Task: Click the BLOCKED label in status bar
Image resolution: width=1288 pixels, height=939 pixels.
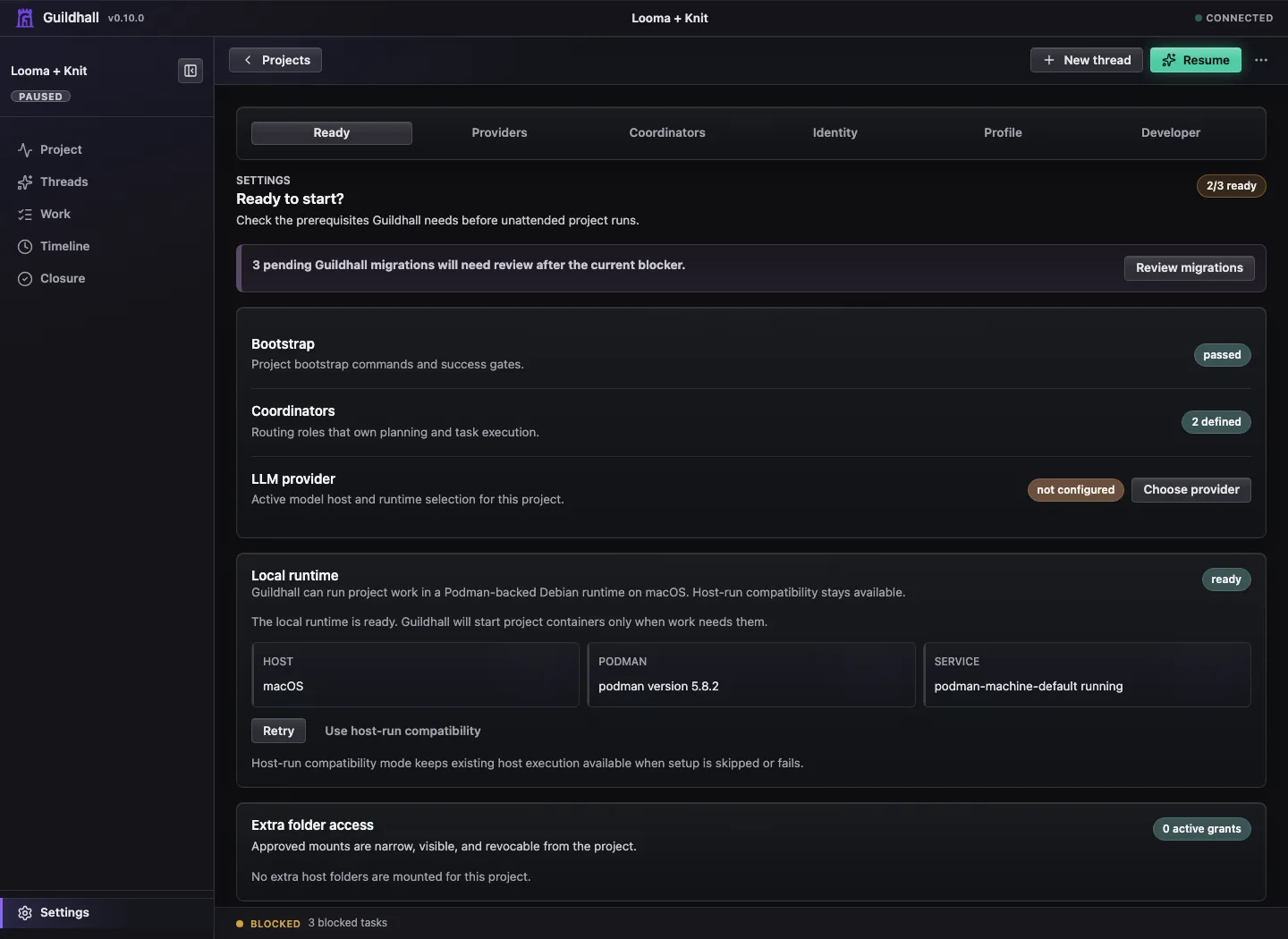Action: pos(275,924)
